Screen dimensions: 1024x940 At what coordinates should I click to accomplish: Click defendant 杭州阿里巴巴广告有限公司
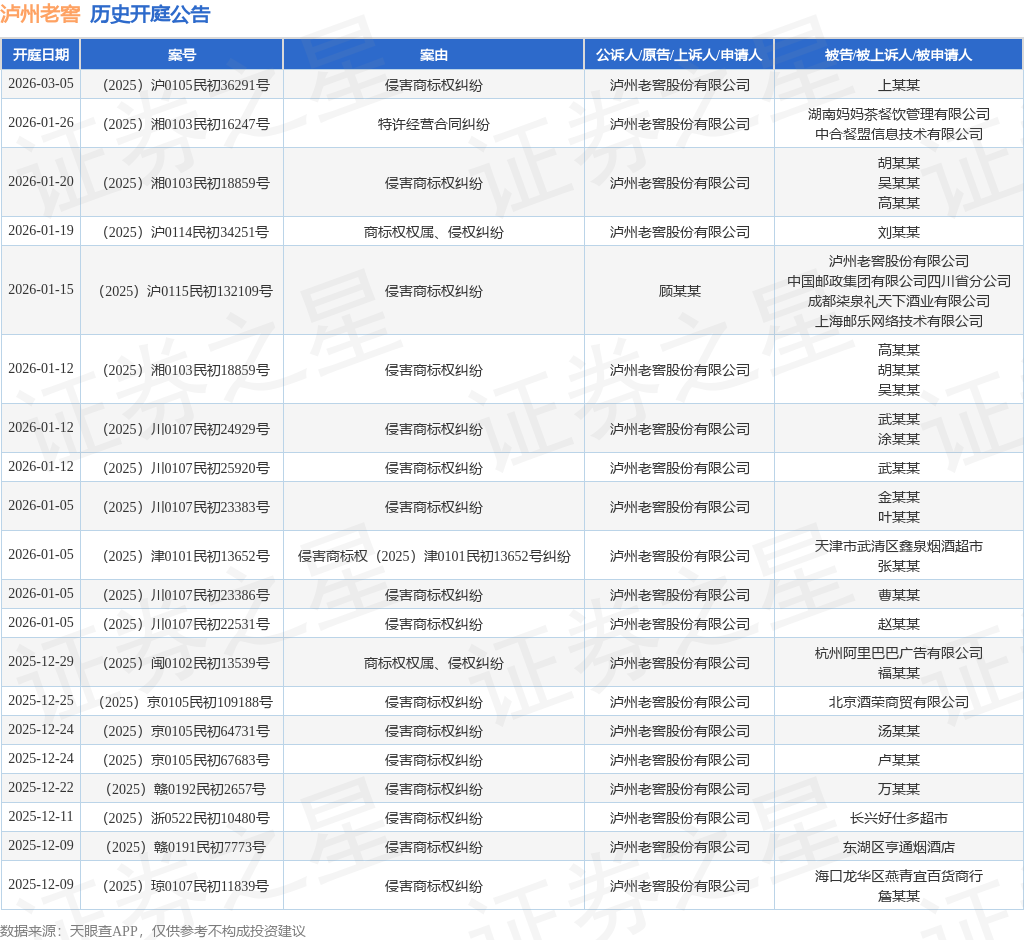[x=899, y=653]
